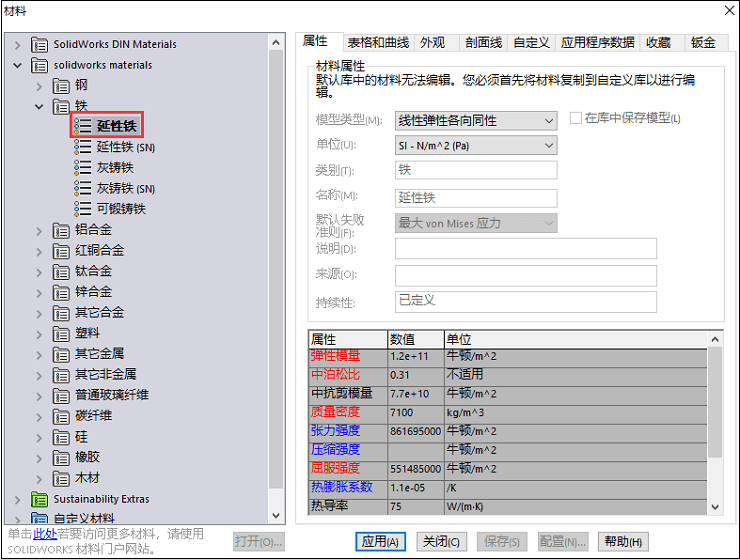The width and height of the screenshot is (740, 559).
Task: Follow the 此处 hyperlink
Action: (45, 534)
